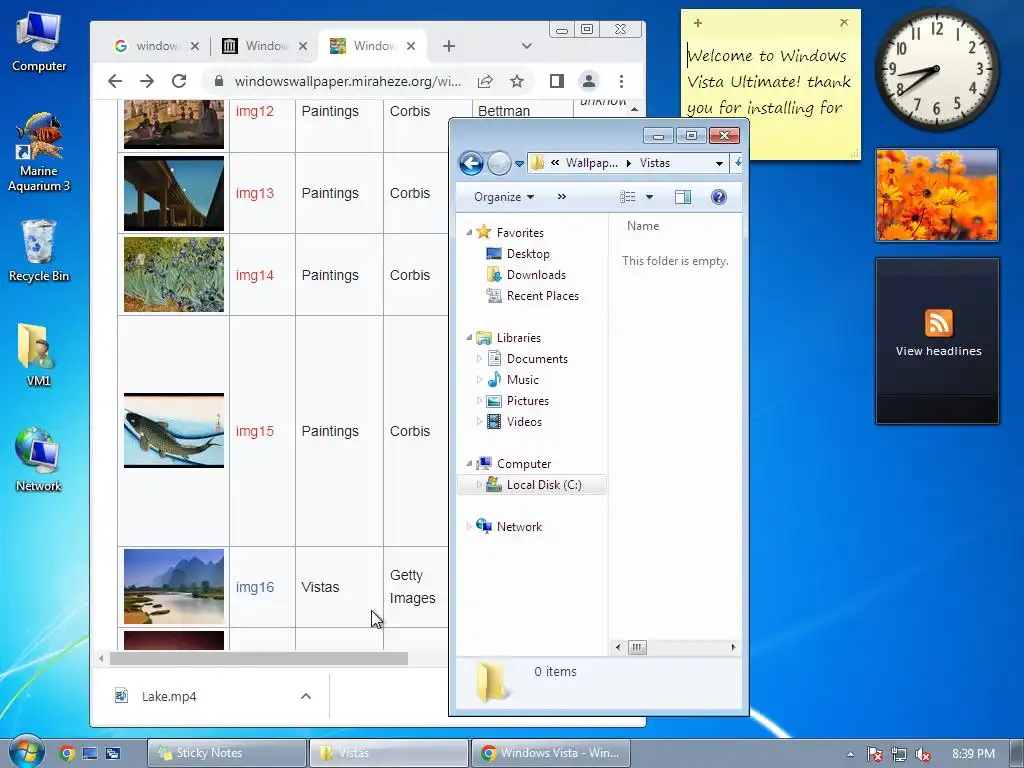Screen dimensions: 1024x768
Task: Open Chrome tab search chevron
Action: pos(526,46)
